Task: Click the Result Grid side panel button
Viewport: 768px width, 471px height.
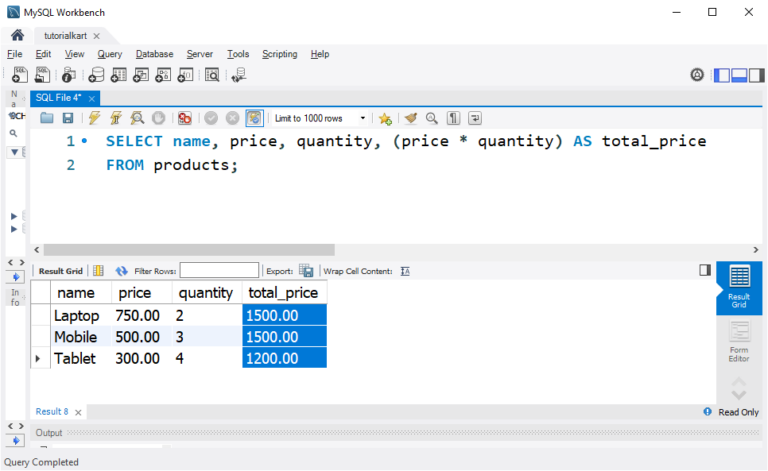Action: click(739, 285)
